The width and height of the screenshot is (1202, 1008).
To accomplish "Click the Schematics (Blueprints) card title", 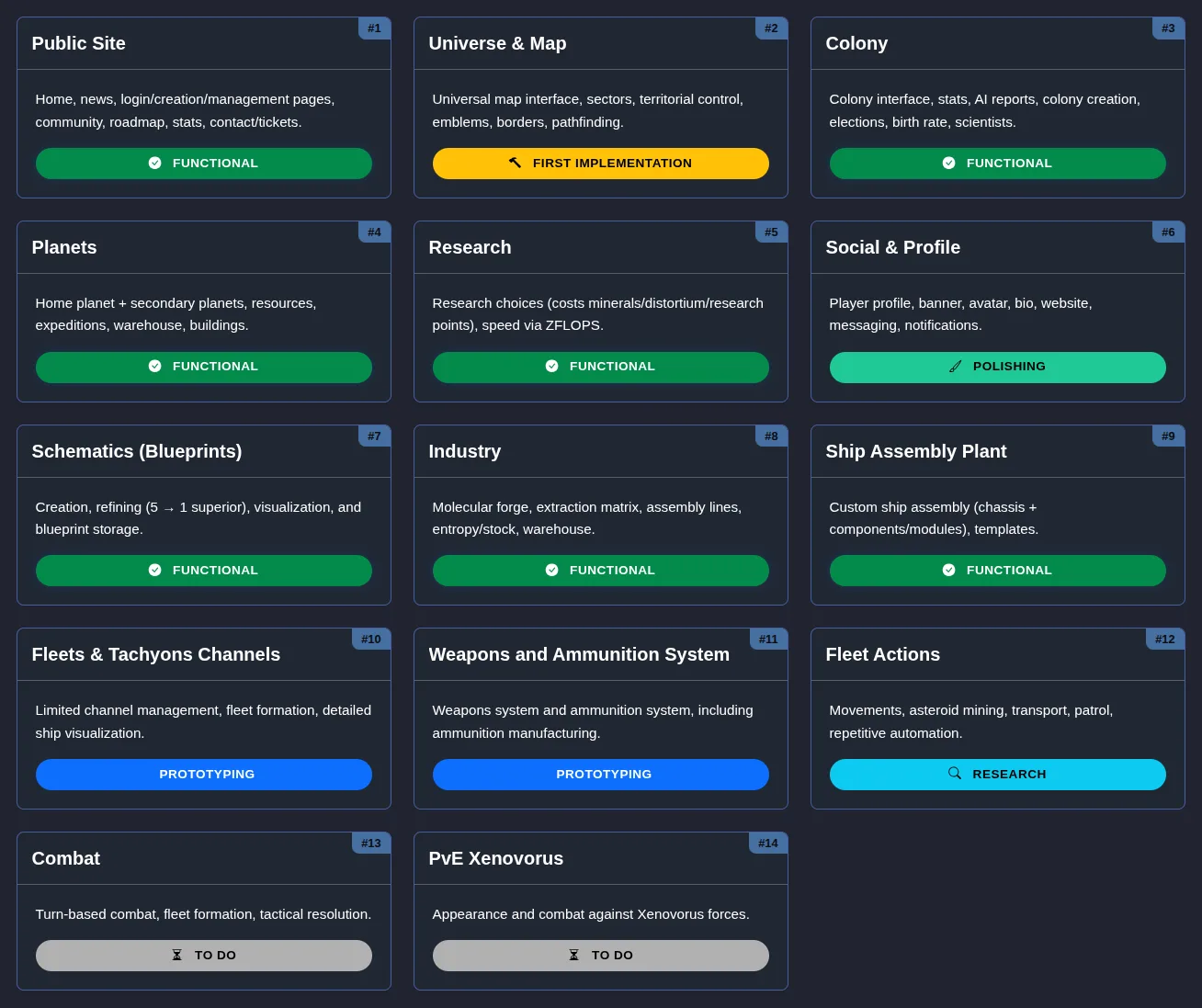I will pos(137,451).
